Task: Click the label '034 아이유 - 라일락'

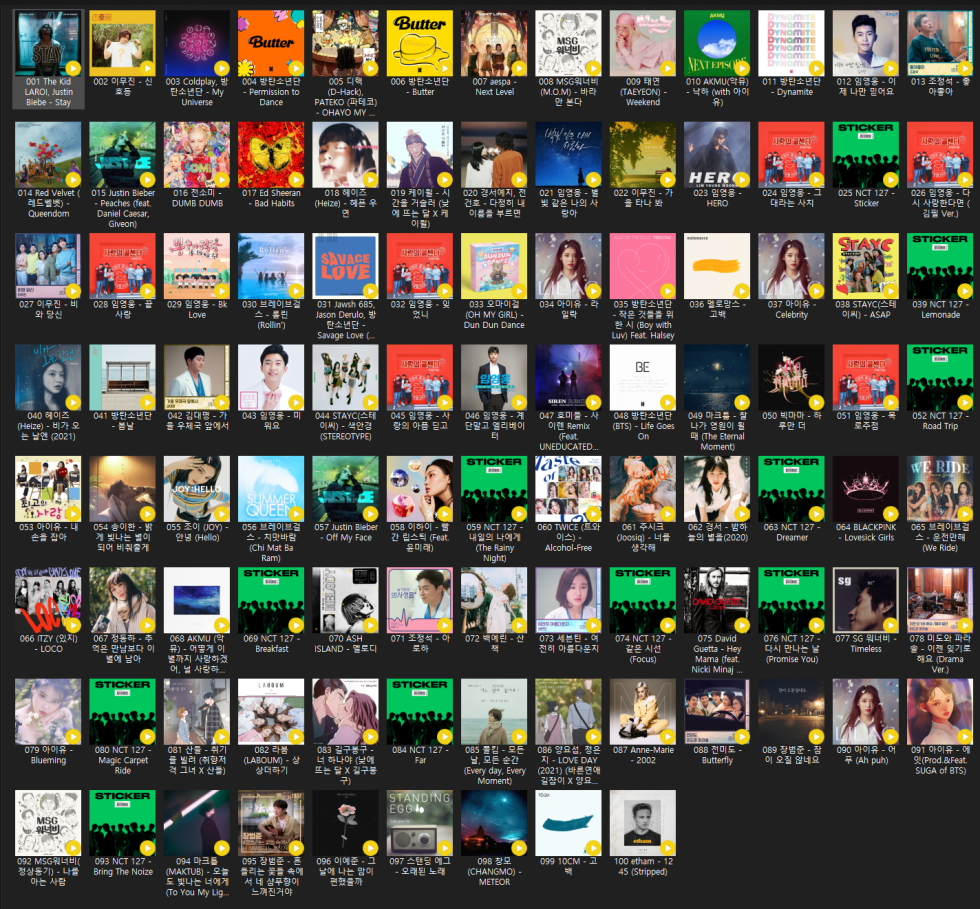Action: (568, 309)
